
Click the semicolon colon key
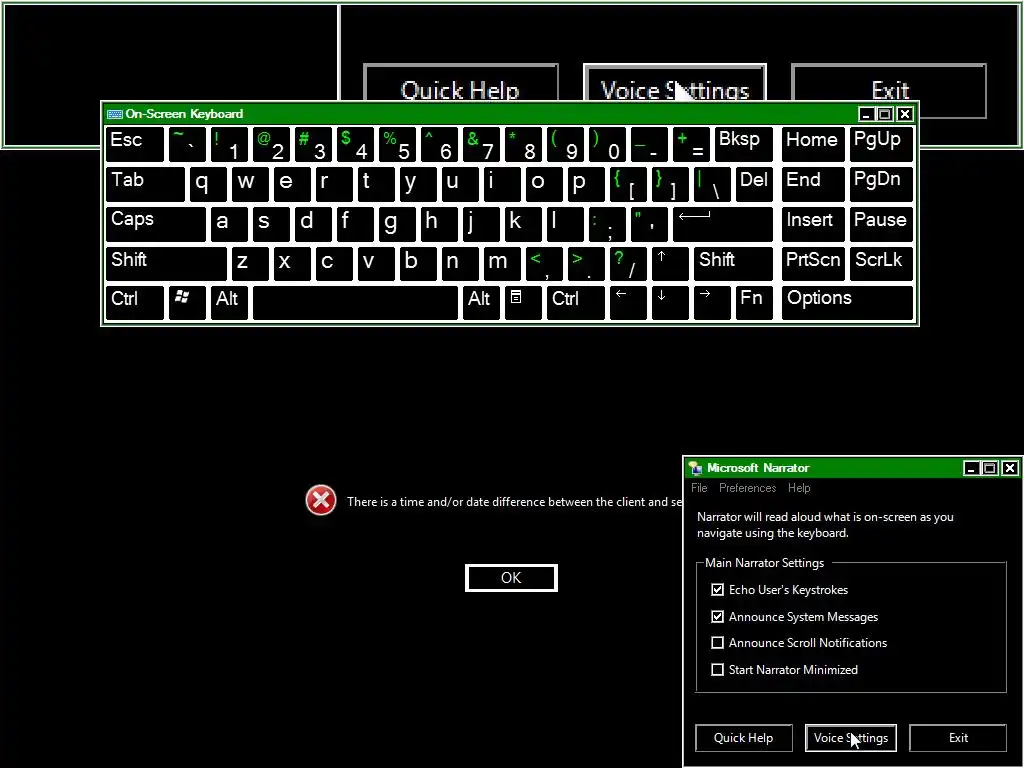pos(607,224)
